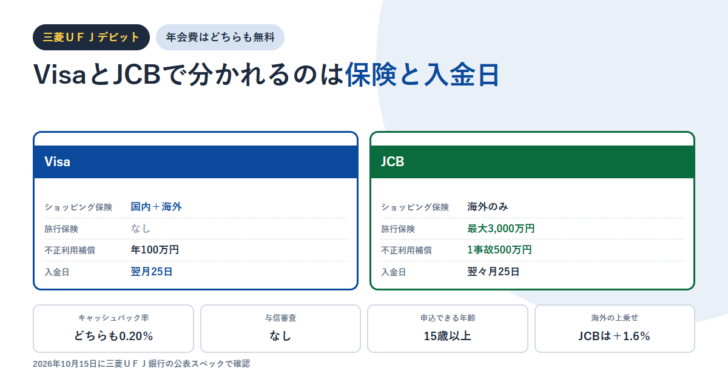Image resolution: width=728 pixels, height=382 pixels.
Task: Click the footnote dated 2026年10月15日
Action: tap(141, 364)
